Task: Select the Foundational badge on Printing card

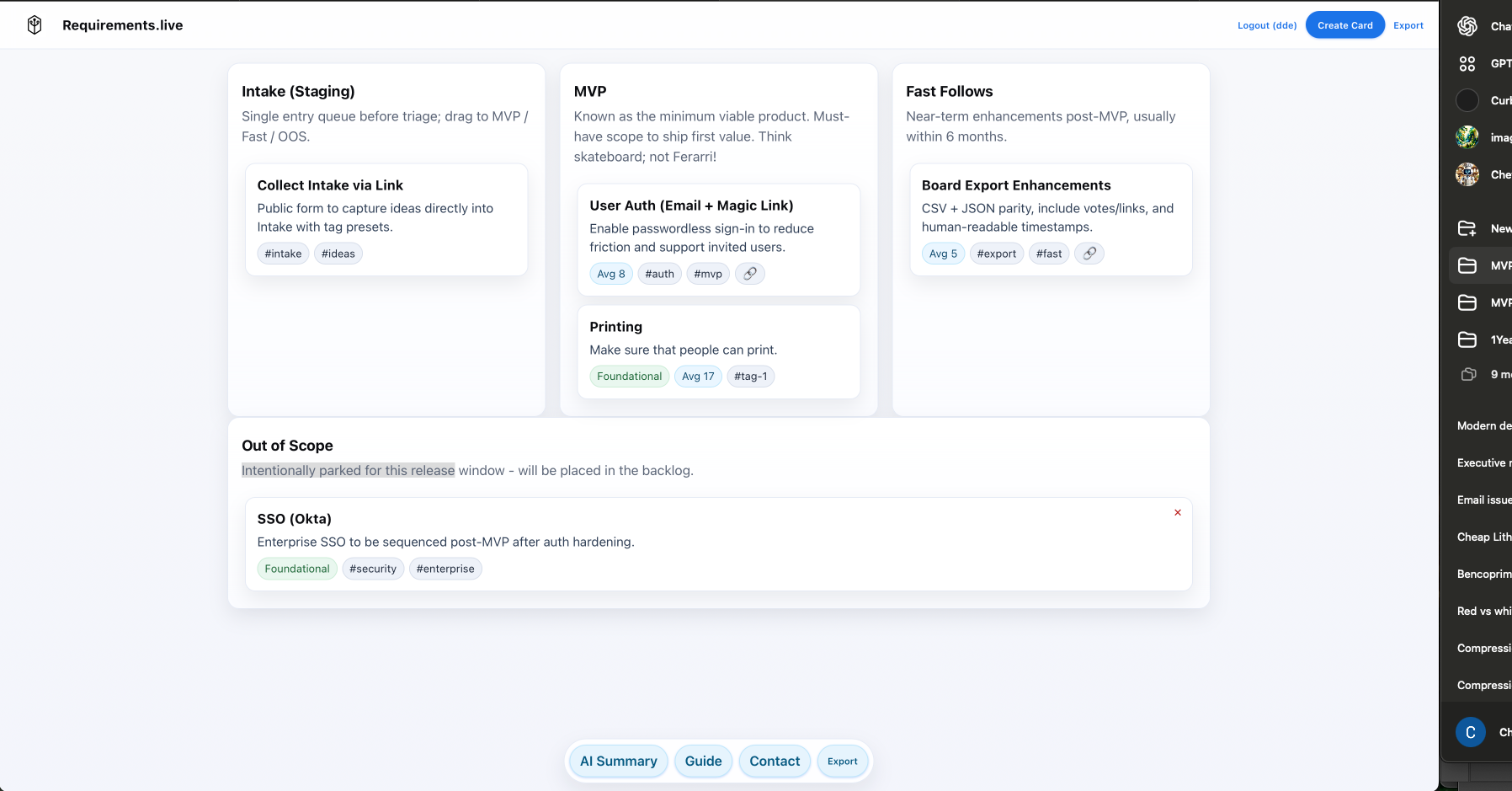Action: (629, 377)
